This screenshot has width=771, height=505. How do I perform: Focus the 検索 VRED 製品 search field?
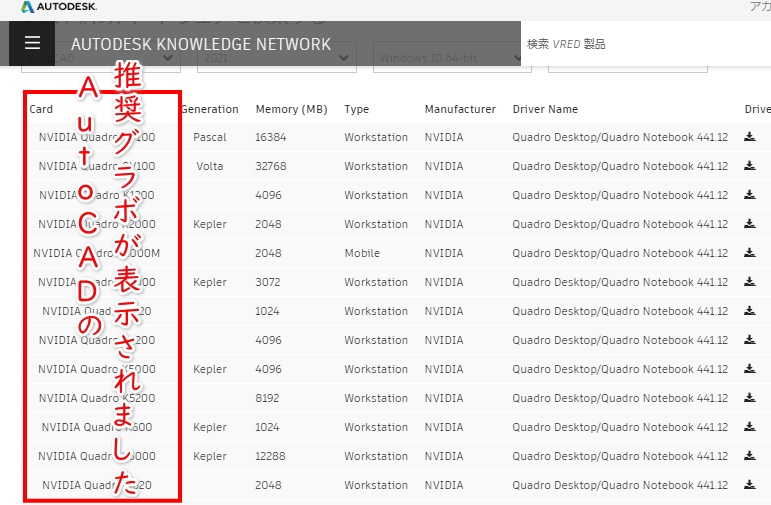(646, 44)
